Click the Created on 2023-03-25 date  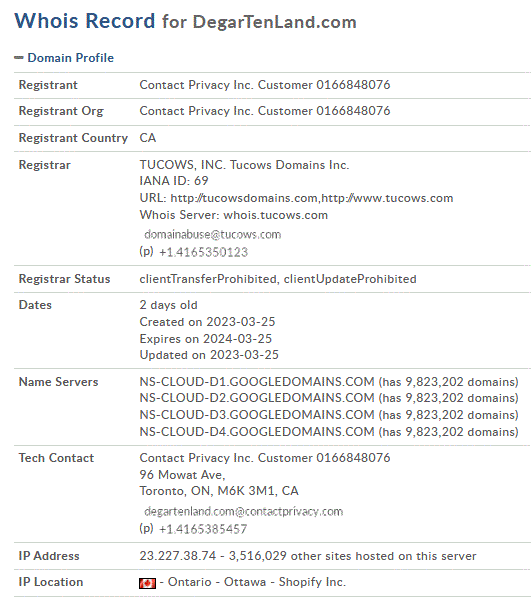[207, 322]
